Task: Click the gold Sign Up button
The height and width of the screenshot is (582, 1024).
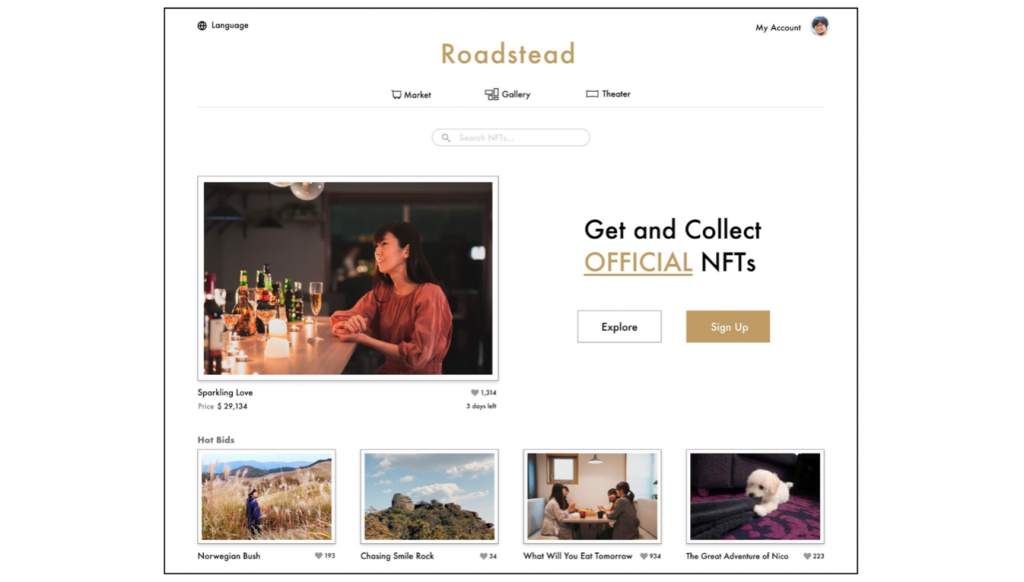Action: [x=728, y=327]
